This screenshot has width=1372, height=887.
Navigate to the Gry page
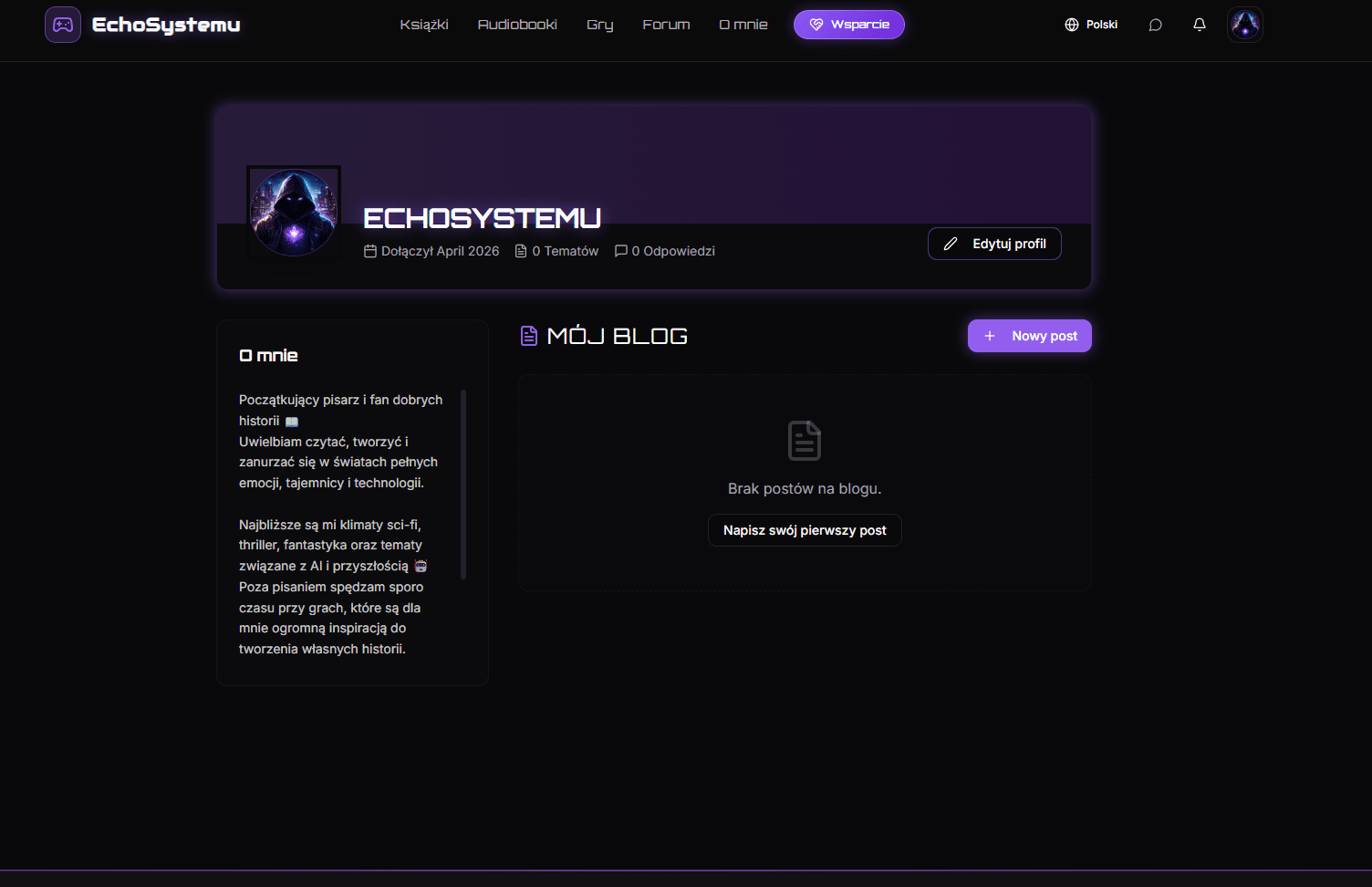click(x=599, y=25)
